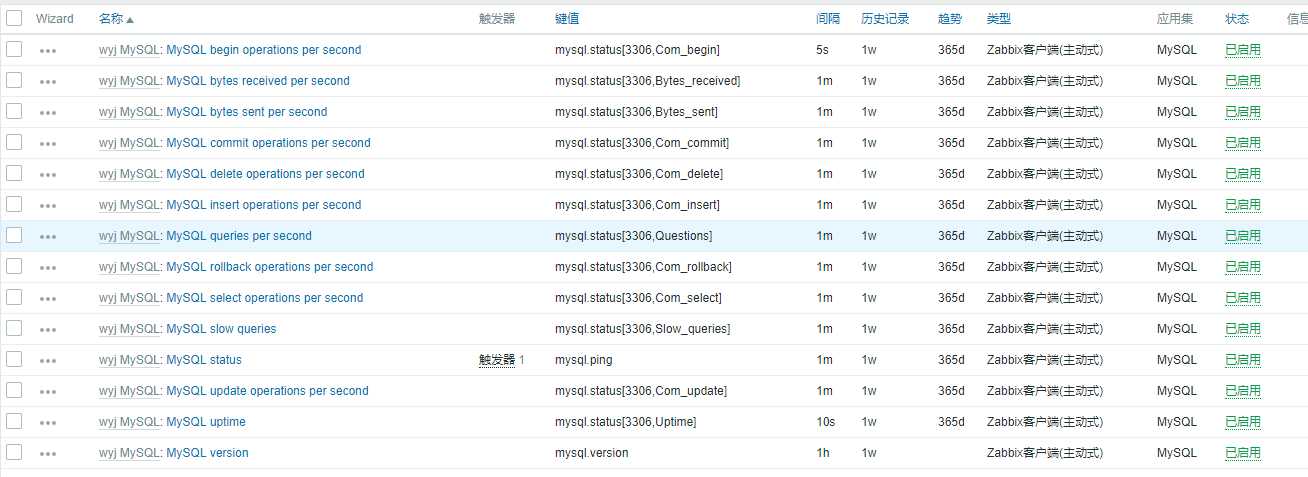Image resolution: width=1308 pixels, height=477 pixels.
Task: Open wizard menu for MySQL version row
Action: click(x=48, y=453)
